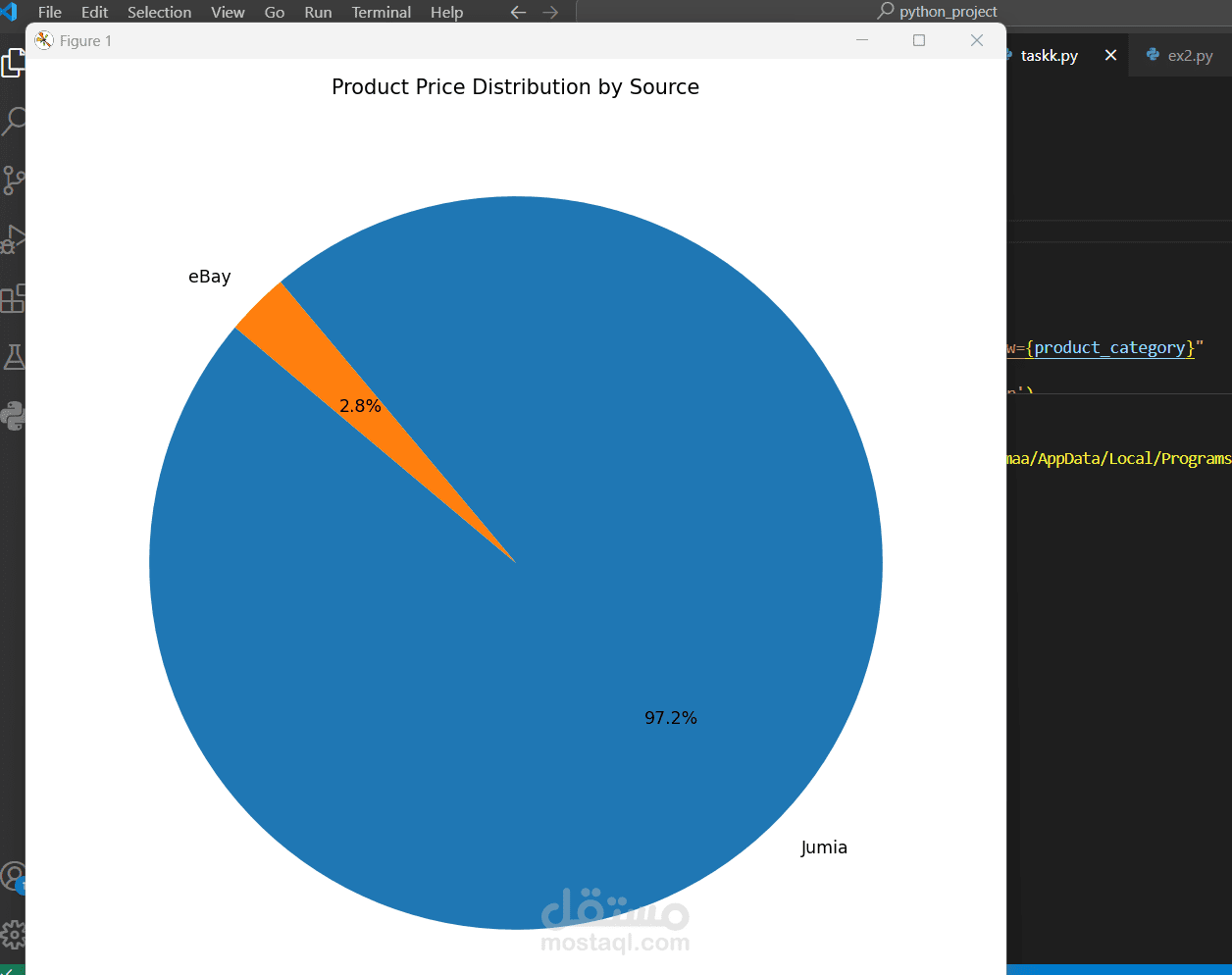
Task: Click the matplotlib icon in Figure 1 title
Action: pos(43,40)
